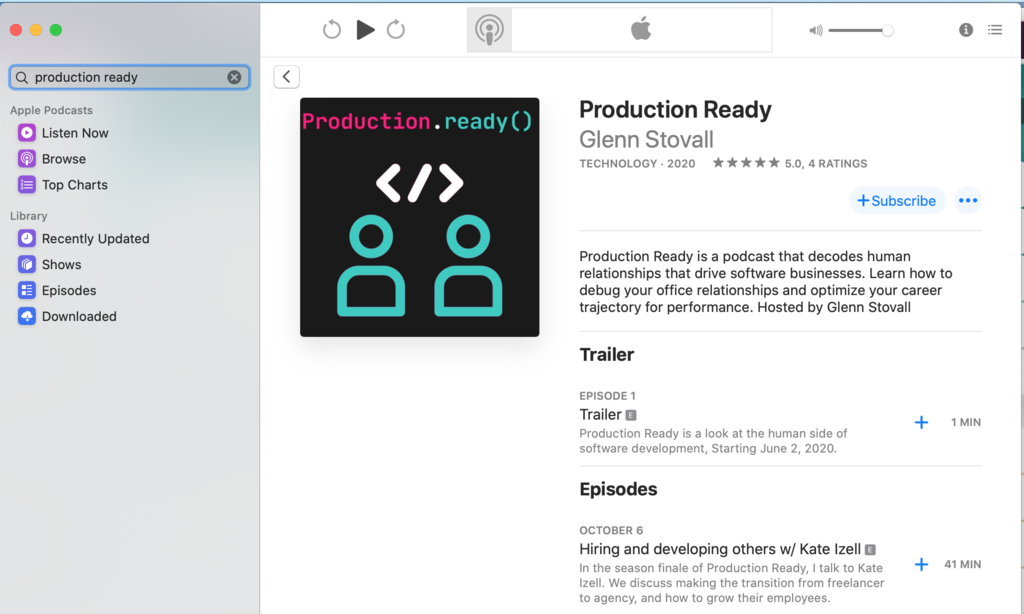Maximize the window with the green button
This screenshot has height=614, width=1024.
tap(56, 30)
